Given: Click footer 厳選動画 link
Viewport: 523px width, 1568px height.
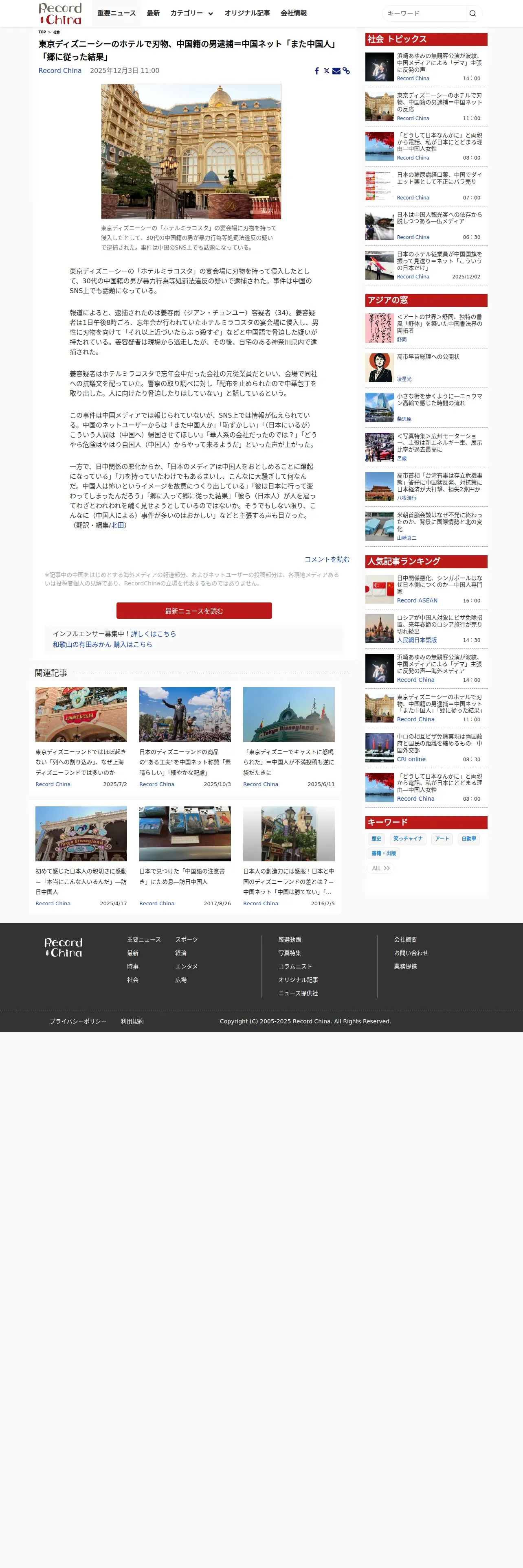Looking at the screenshot, I should point(290,940).
